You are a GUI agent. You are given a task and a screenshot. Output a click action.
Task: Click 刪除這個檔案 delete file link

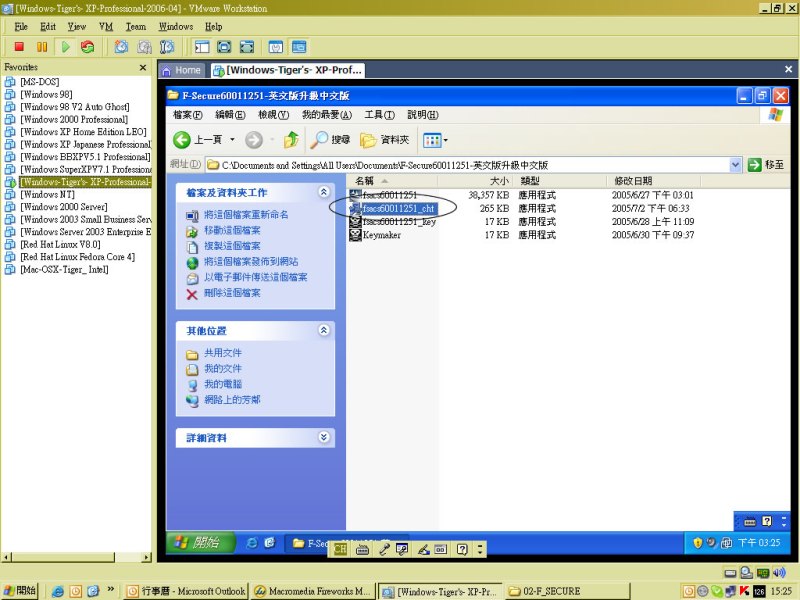pyautogui.click(x=232, y=293)
